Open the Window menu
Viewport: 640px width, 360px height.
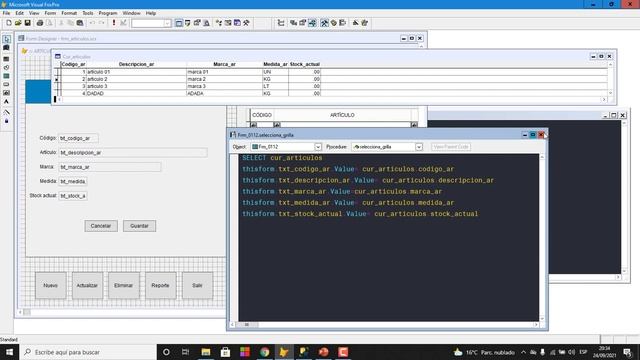[x=131, y=13]
